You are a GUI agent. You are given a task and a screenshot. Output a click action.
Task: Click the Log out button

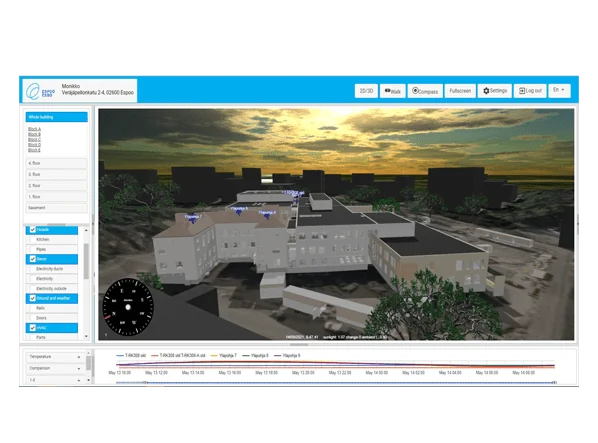530,91
